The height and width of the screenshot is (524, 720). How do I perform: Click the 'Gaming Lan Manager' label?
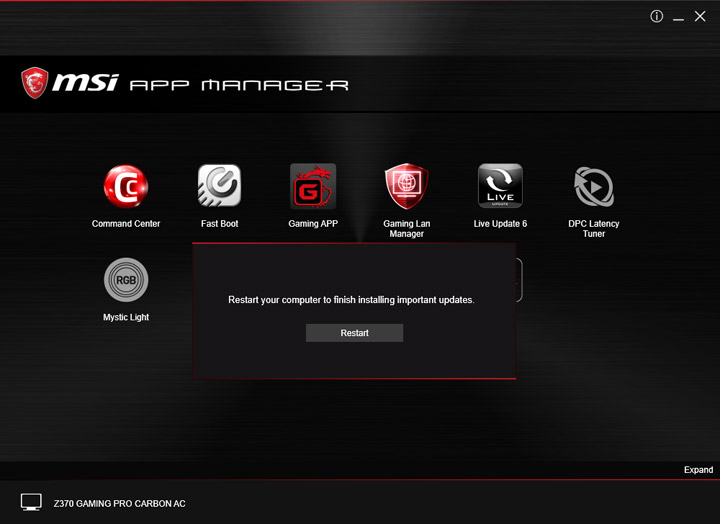click(x=406, y=229)
